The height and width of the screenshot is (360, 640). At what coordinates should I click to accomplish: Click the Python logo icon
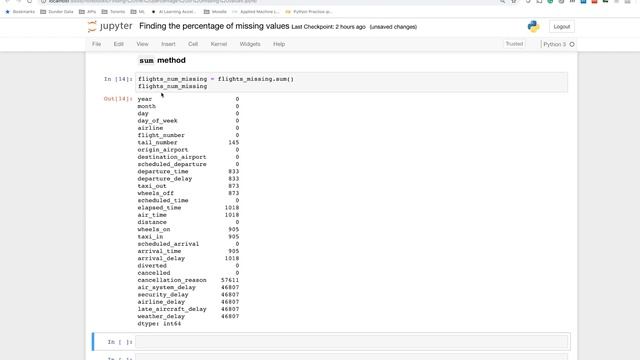533,27
